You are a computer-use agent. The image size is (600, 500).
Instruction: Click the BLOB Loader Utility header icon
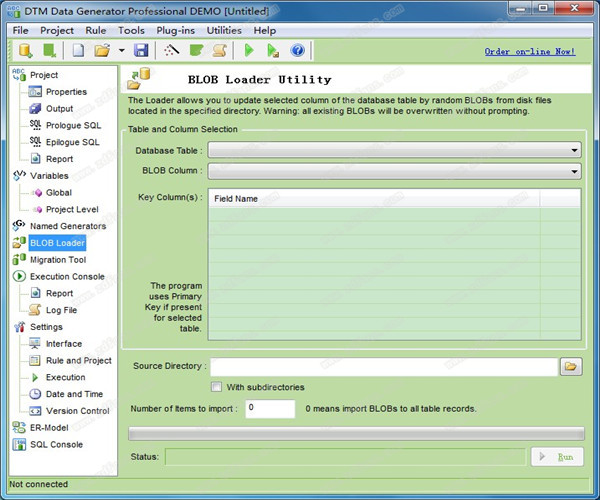[139, 78]
